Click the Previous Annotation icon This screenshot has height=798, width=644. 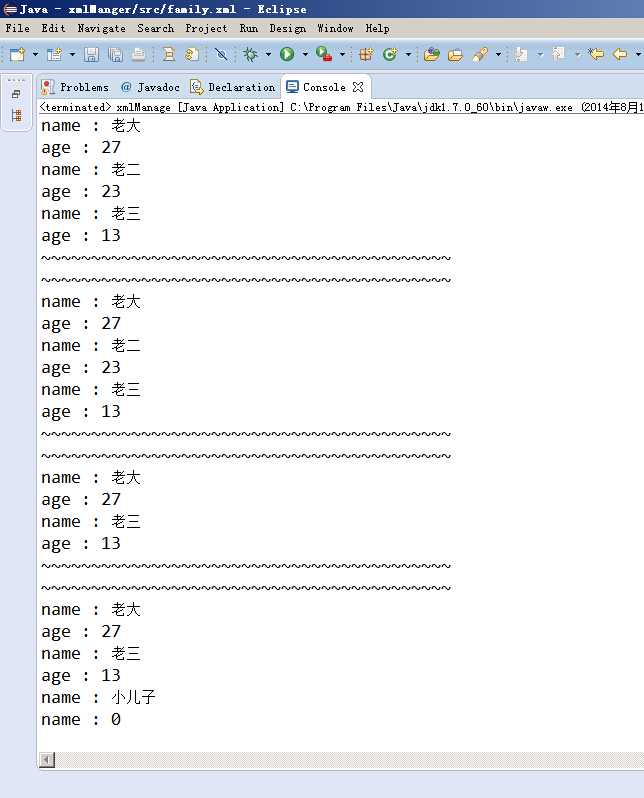[x=559, y=54]
